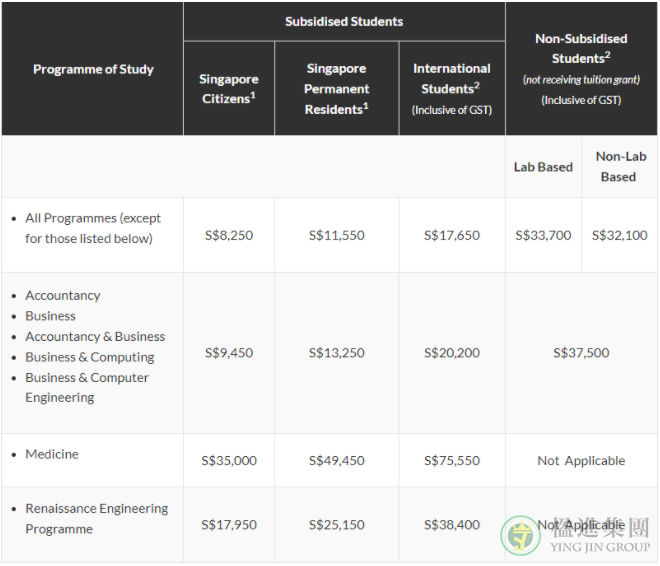This screenshot has width=660, height=566.
Task: Select Not Applicable in Medicine row
Action: (x=581, y=461)
